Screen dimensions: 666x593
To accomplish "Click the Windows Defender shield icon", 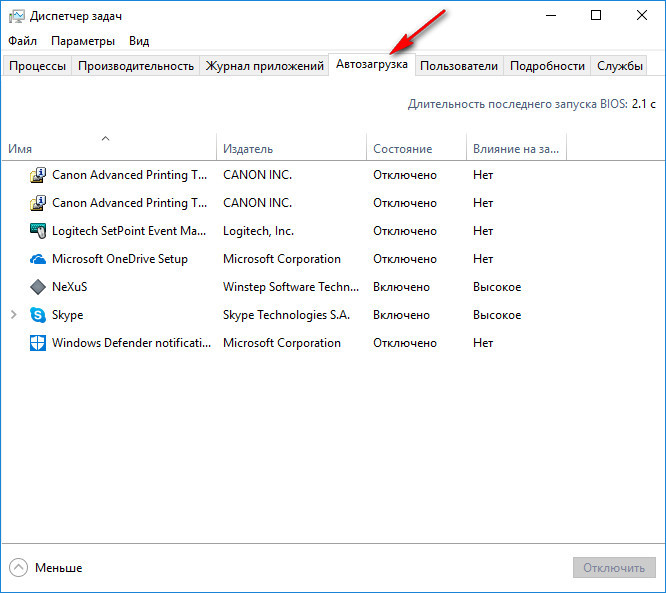I will pyautogui.click(x=38, y=343).
